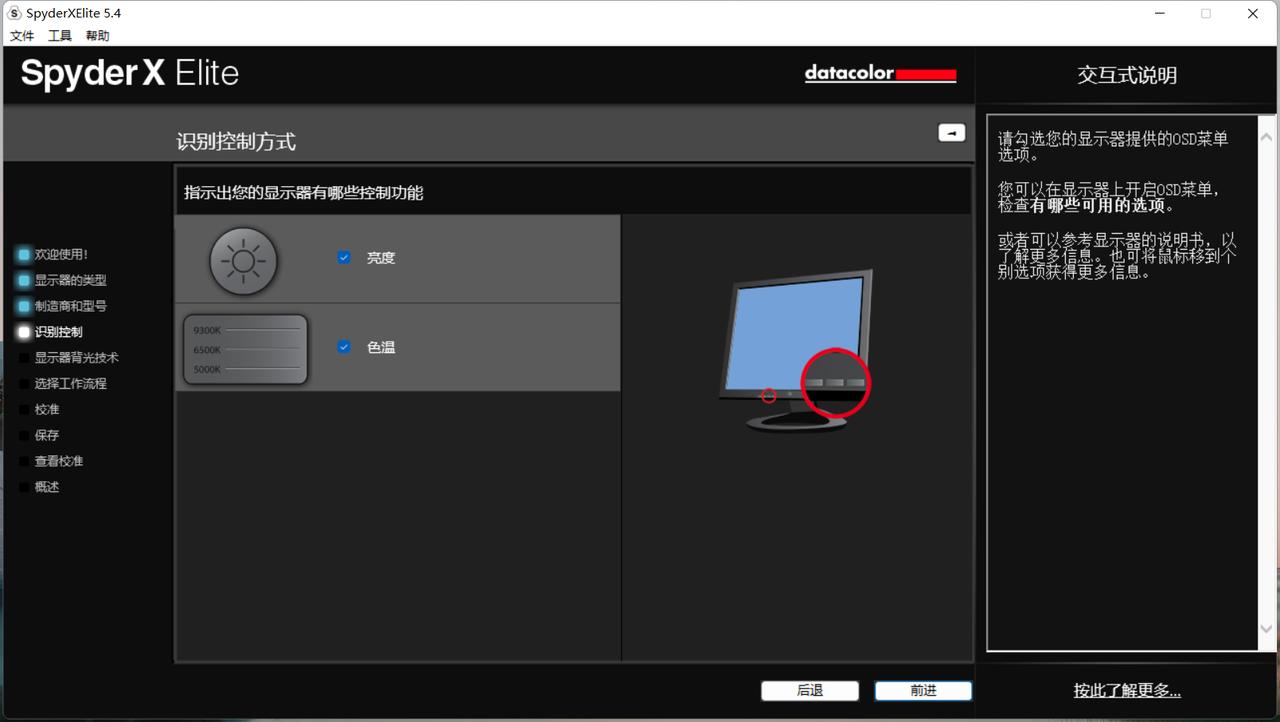Click the monitor illustration image
The height and width of the screenshot is (722, 1280).
(x=795, y=350)
